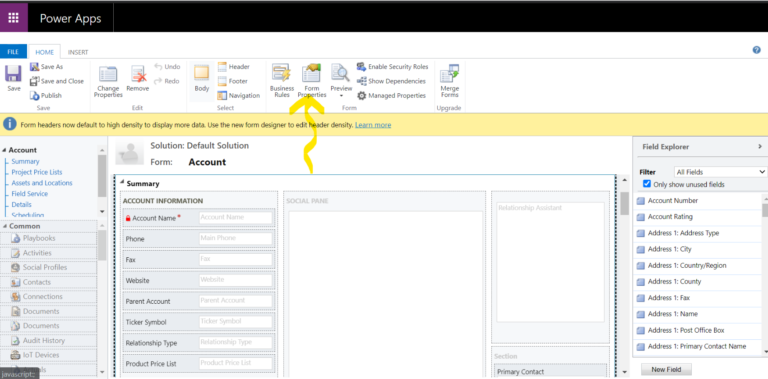Open the help question mark icon
Viewport: 768px width, 379px height.
point(757,50)
